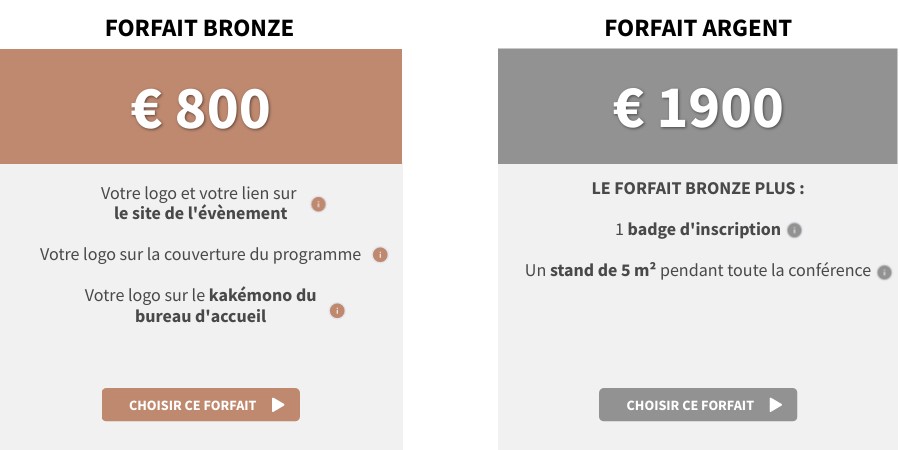900x450 pixels.
Task: Select the FORFAIT ARGENT heading
Action: 698,28
